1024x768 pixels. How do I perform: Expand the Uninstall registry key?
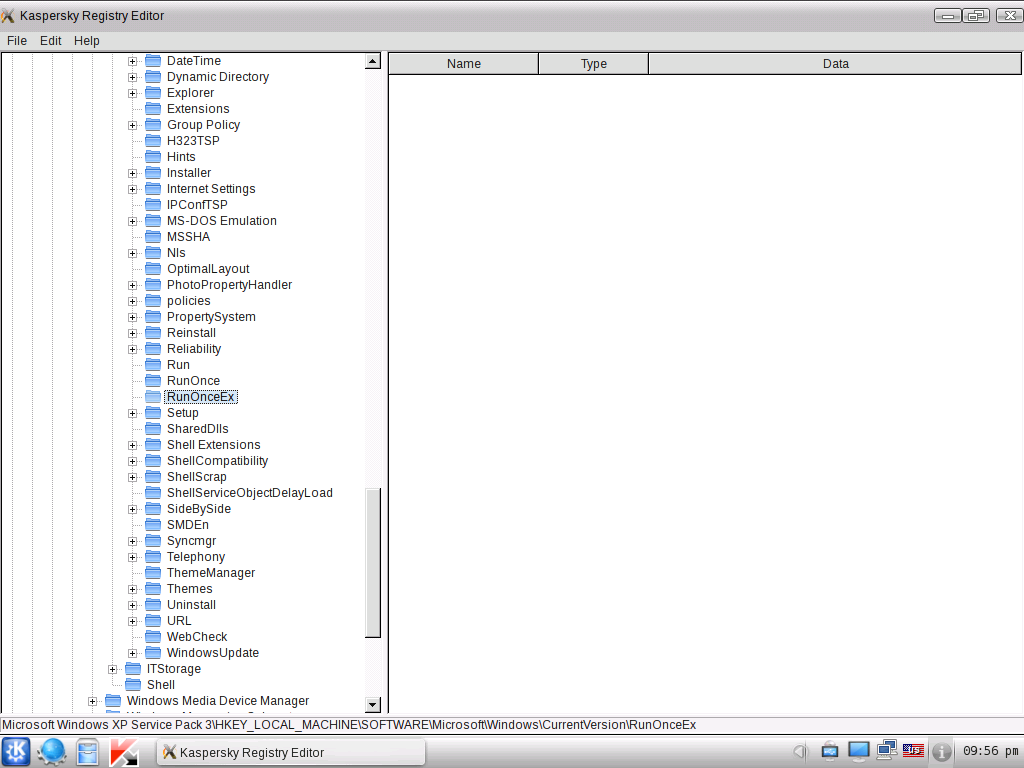coord(133,605)
